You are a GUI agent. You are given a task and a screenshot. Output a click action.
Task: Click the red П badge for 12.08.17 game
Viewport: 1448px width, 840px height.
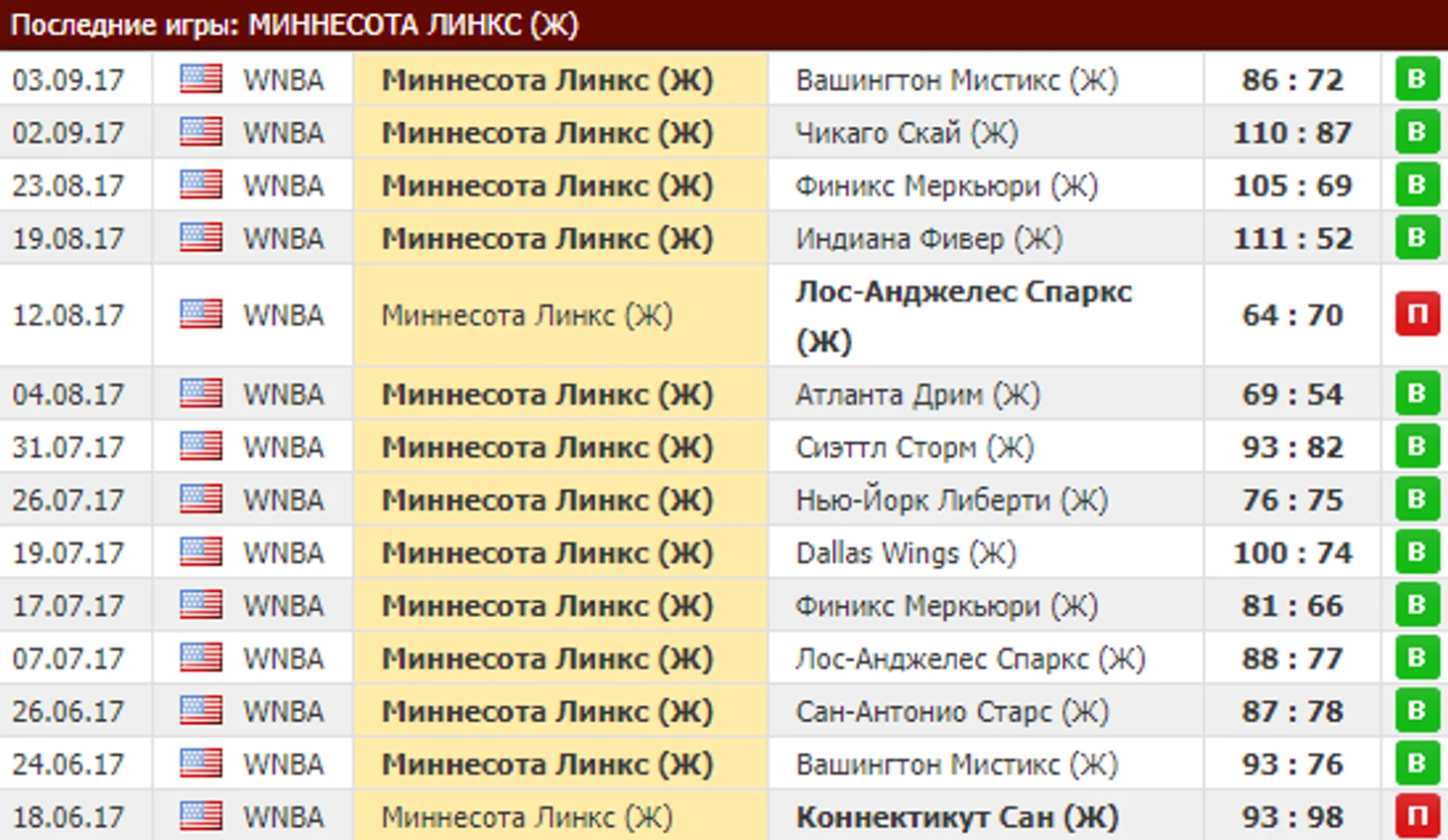tap(1417, 314)
